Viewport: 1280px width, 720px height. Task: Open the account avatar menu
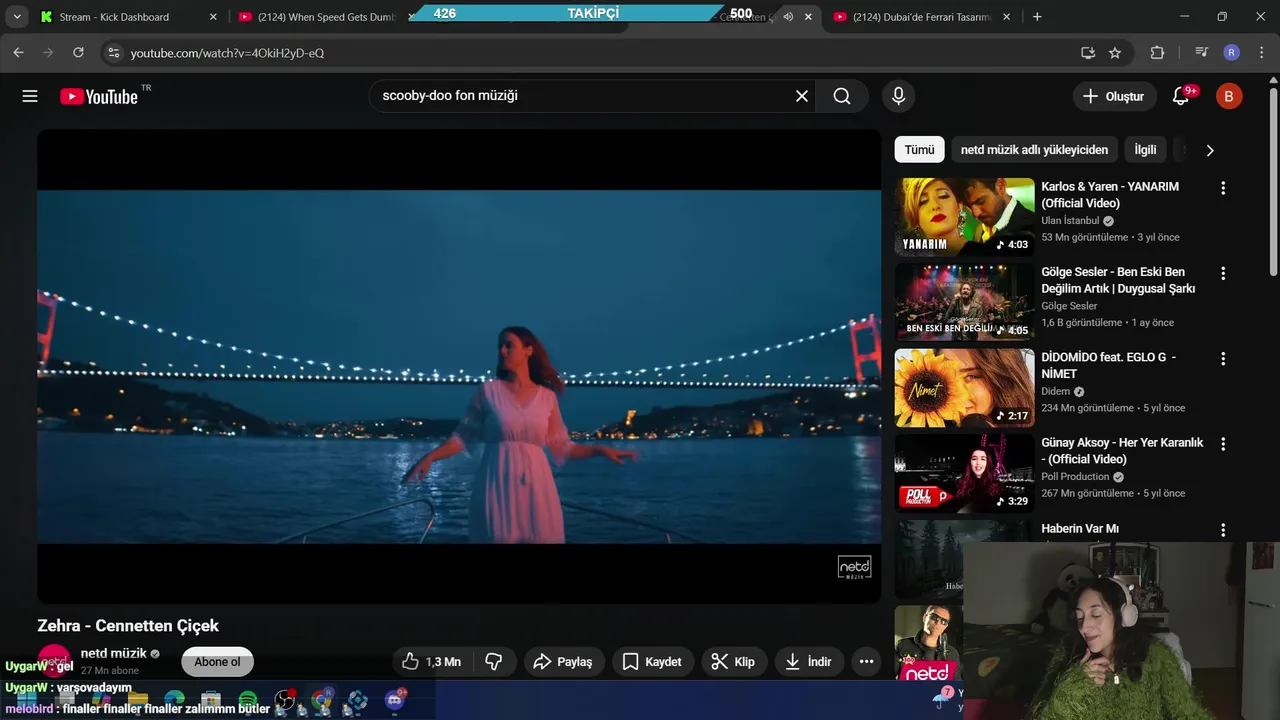[x=1229, y=96]
